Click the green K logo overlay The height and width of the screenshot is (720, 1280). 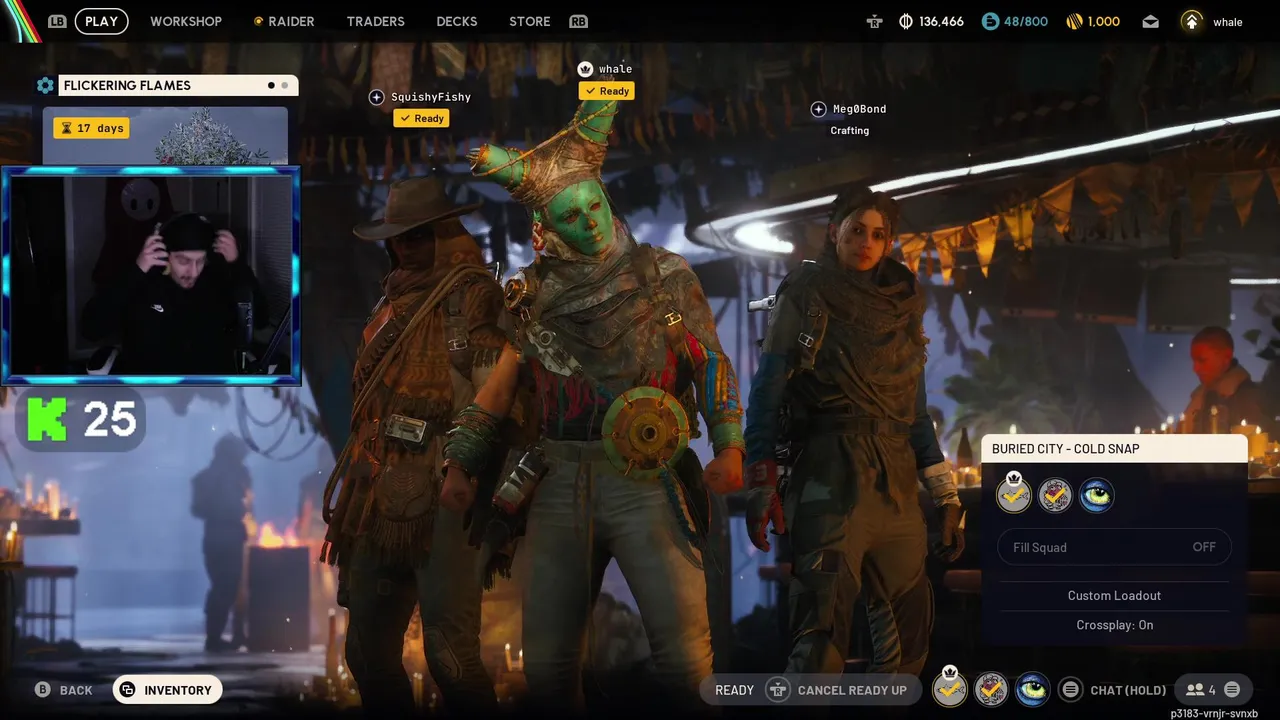pos(47,420)
